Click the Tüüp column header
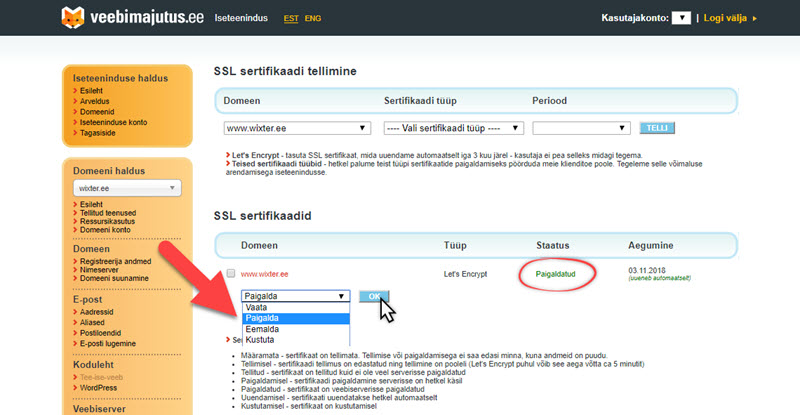The width and height of the screenshot is (800, 415). 455,246
